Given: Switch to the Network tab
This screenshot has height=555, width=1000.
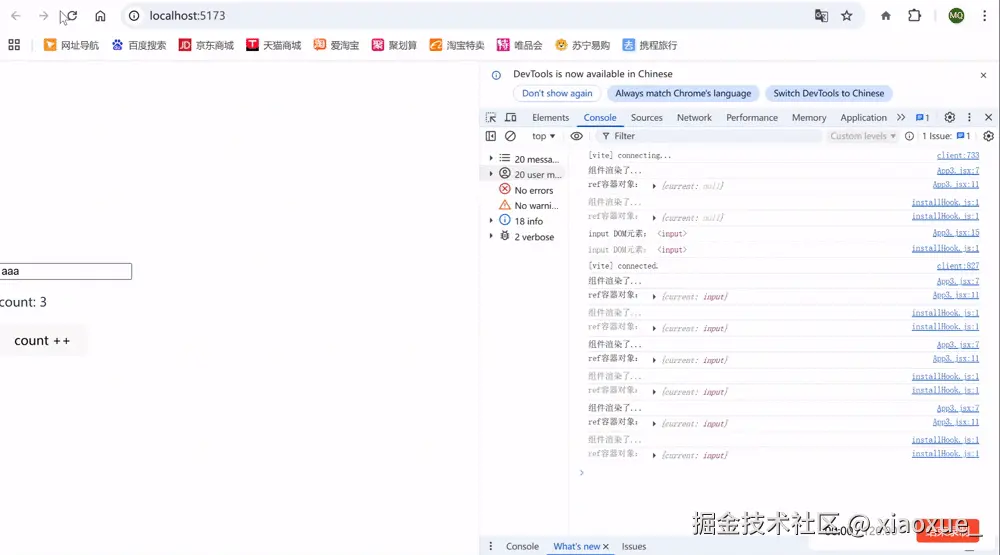Looking at the screenshot, I should tap(694, 117).
